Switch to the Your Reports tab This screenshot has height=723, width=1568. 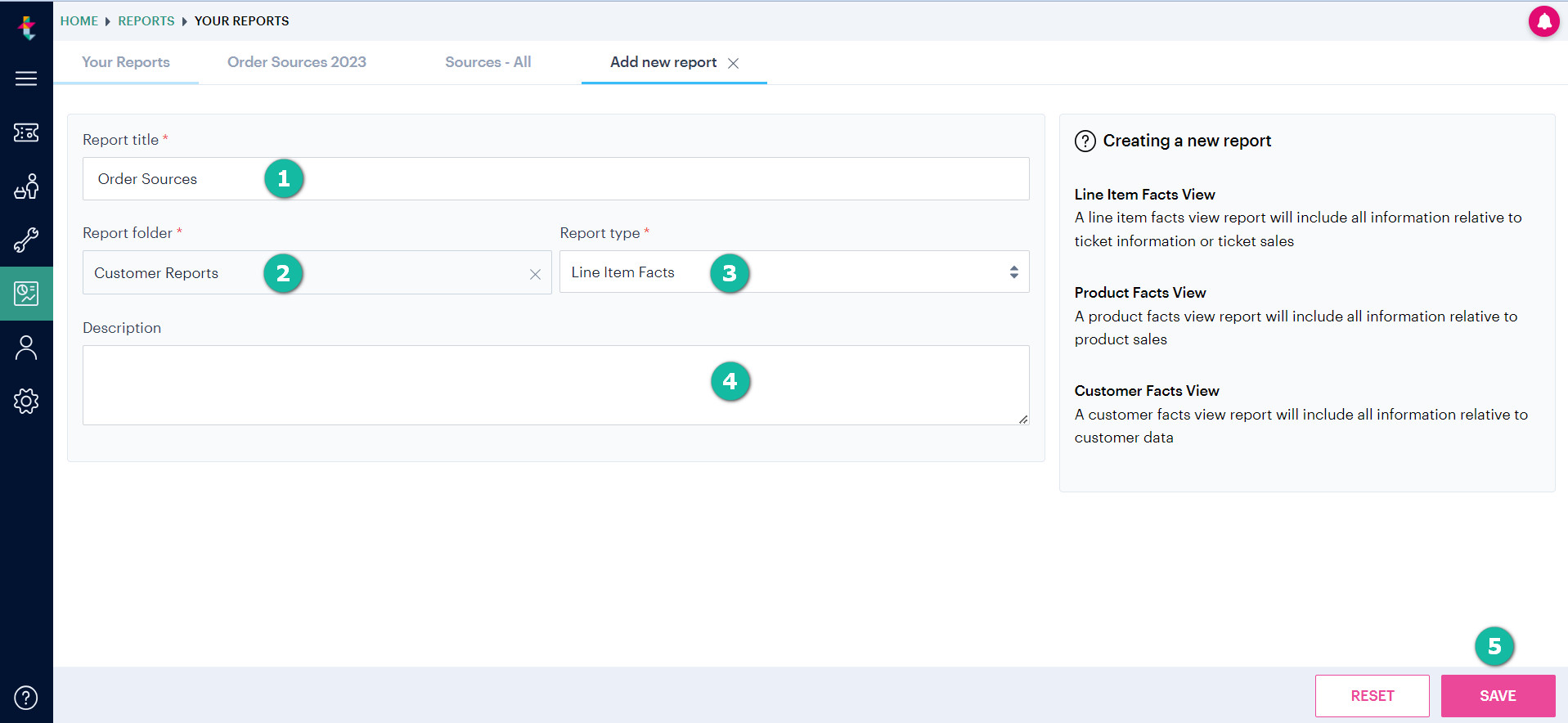[x=126, y=62]
